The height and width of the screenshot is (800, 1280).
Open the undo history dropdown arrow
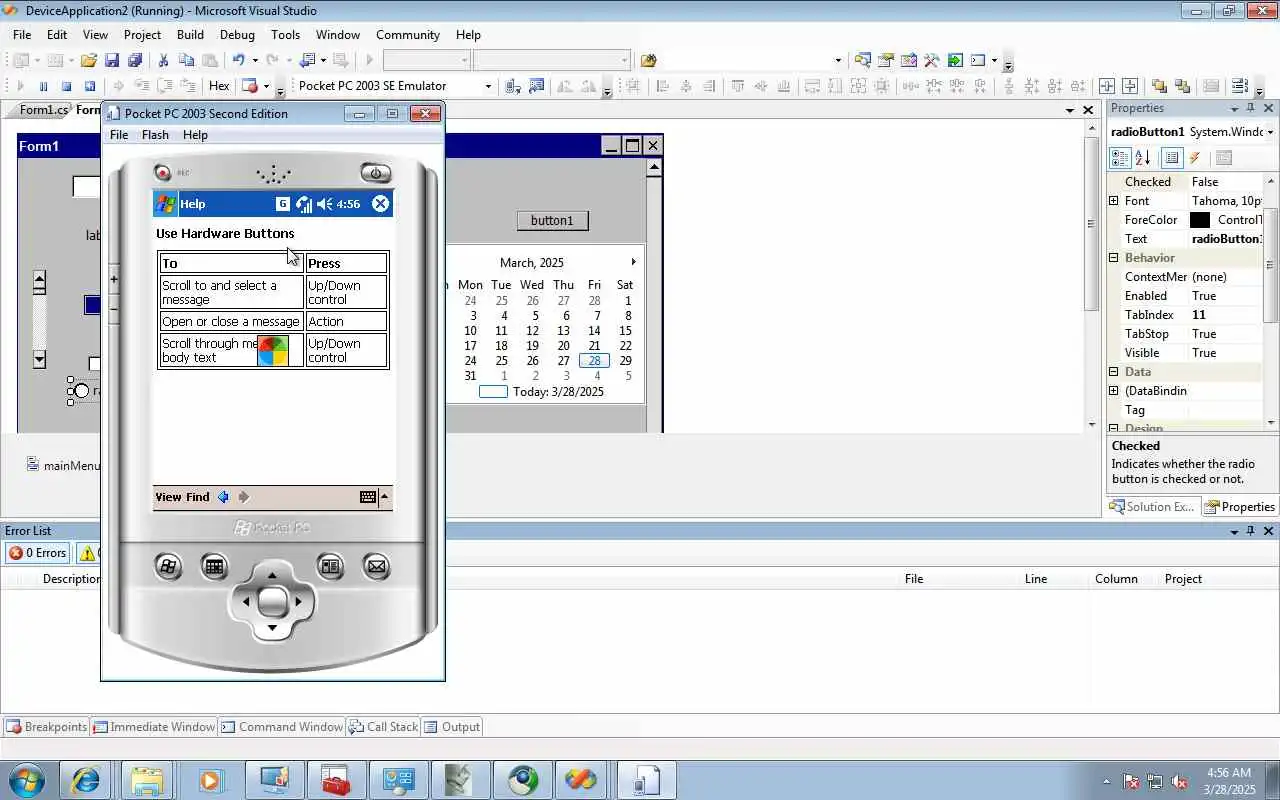(254, 60)
